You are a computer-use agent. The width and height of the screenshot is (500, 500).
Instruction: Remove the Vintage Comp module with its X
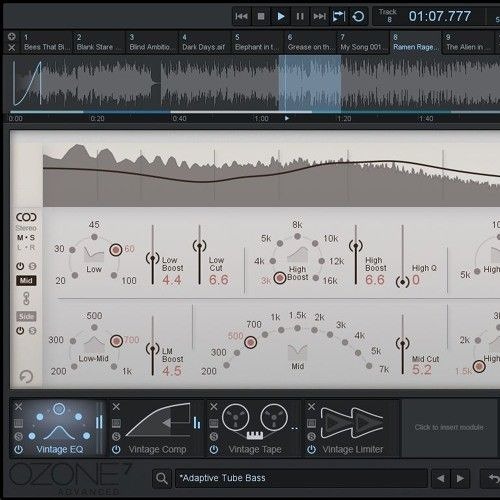[x=116, y=406]
